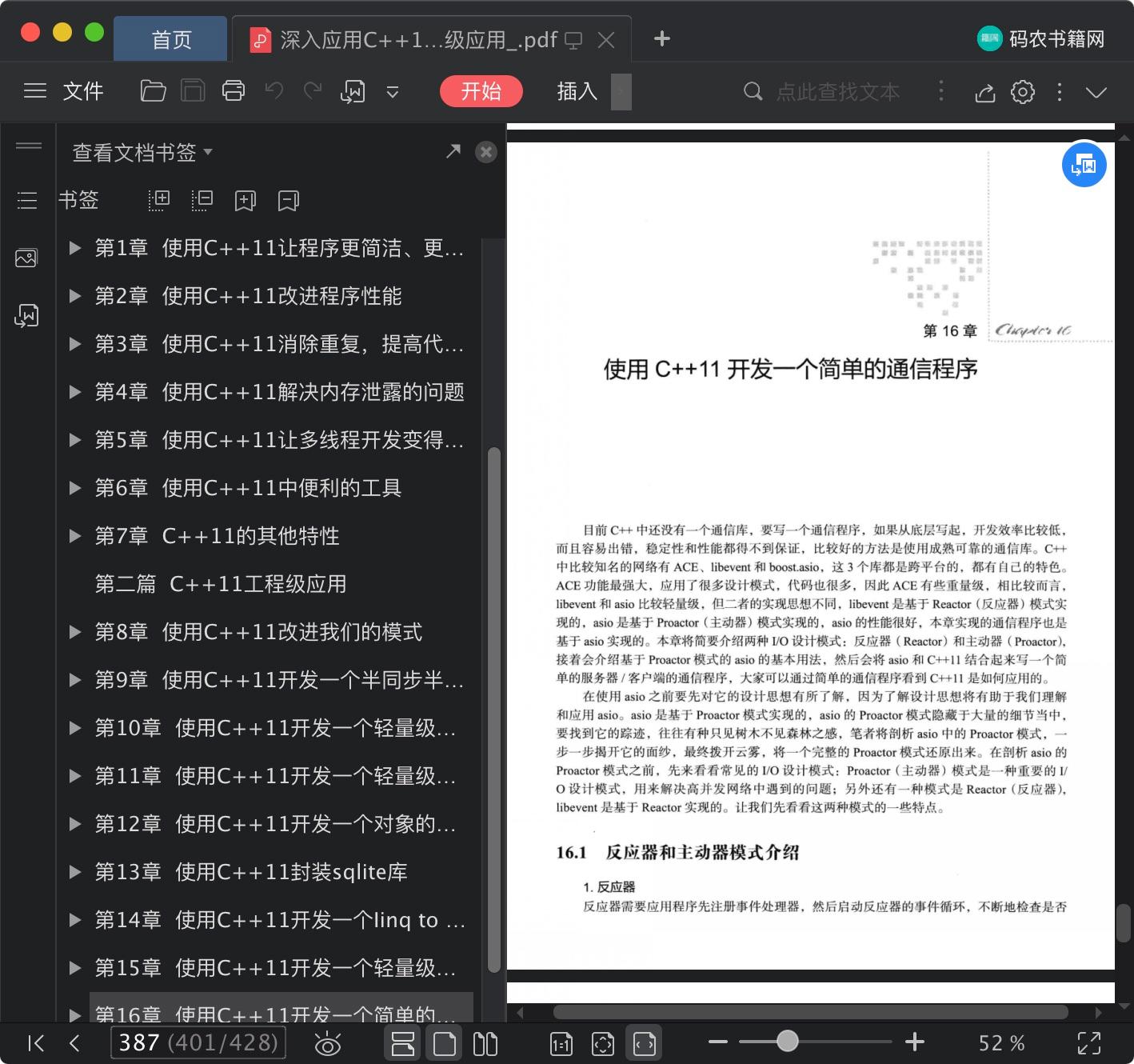
Task: Open the sidebar PDF convert icon
Action: coord(26,316)
